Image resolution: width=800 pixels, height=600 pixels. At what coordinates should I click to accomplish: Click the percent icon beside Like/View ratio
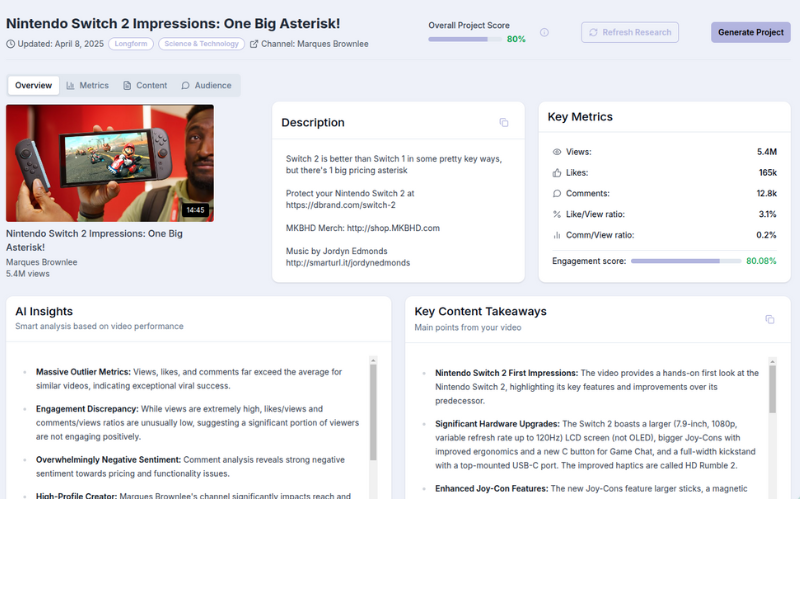click(x=557, y=214)
